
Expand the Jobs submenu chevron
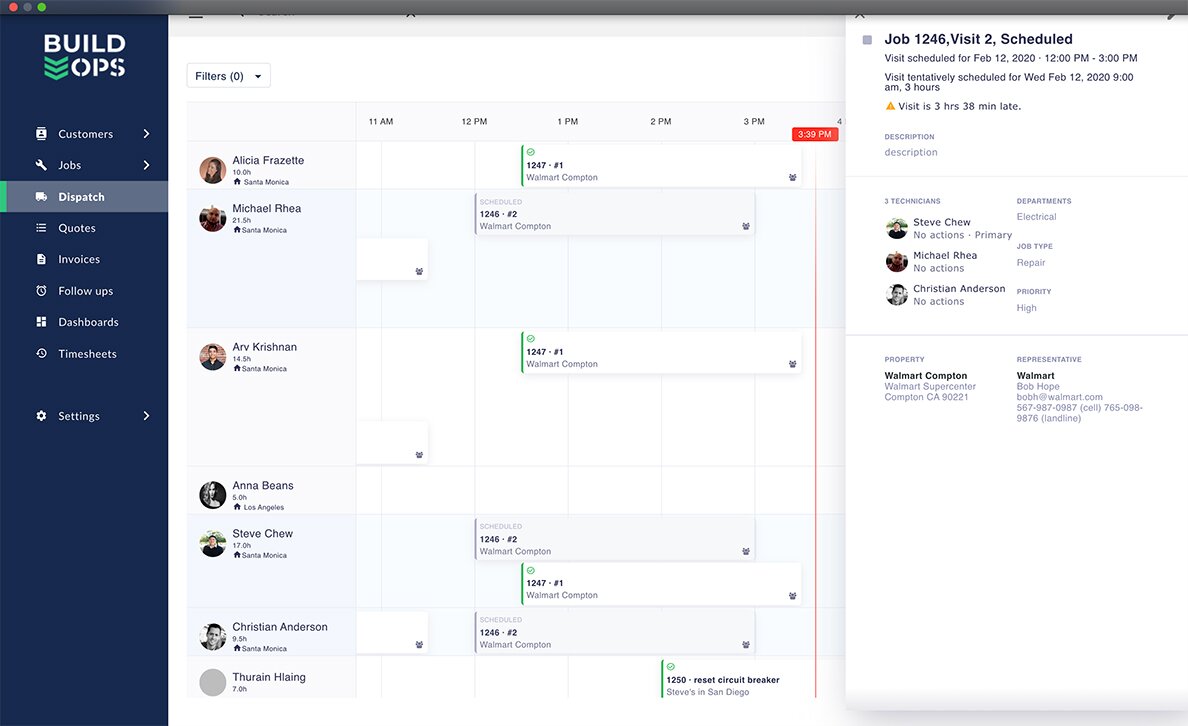(146, 164)
